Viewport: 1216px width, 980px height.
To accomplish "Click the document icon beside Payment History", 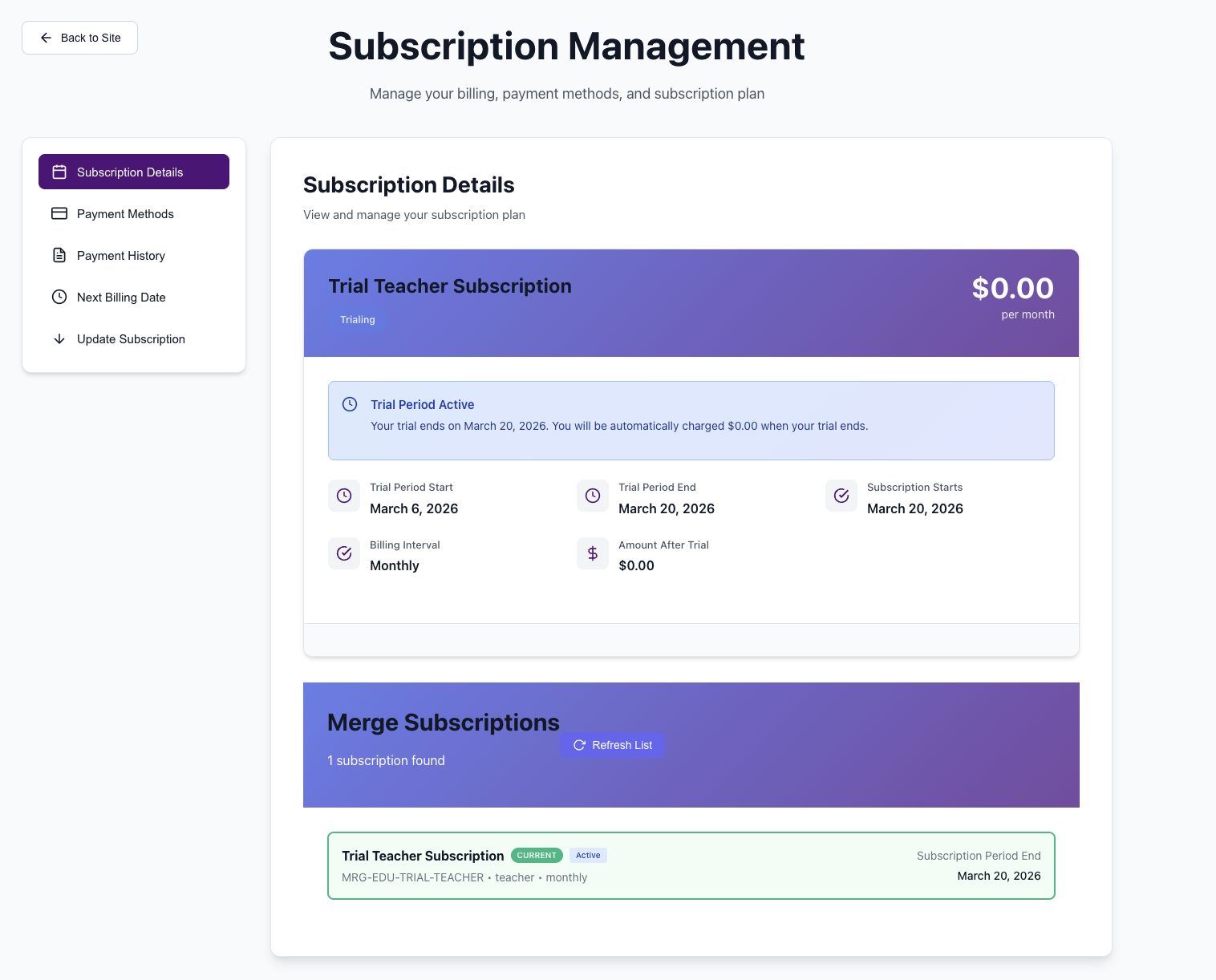I will pyautogui.click(x=59, y=255).
